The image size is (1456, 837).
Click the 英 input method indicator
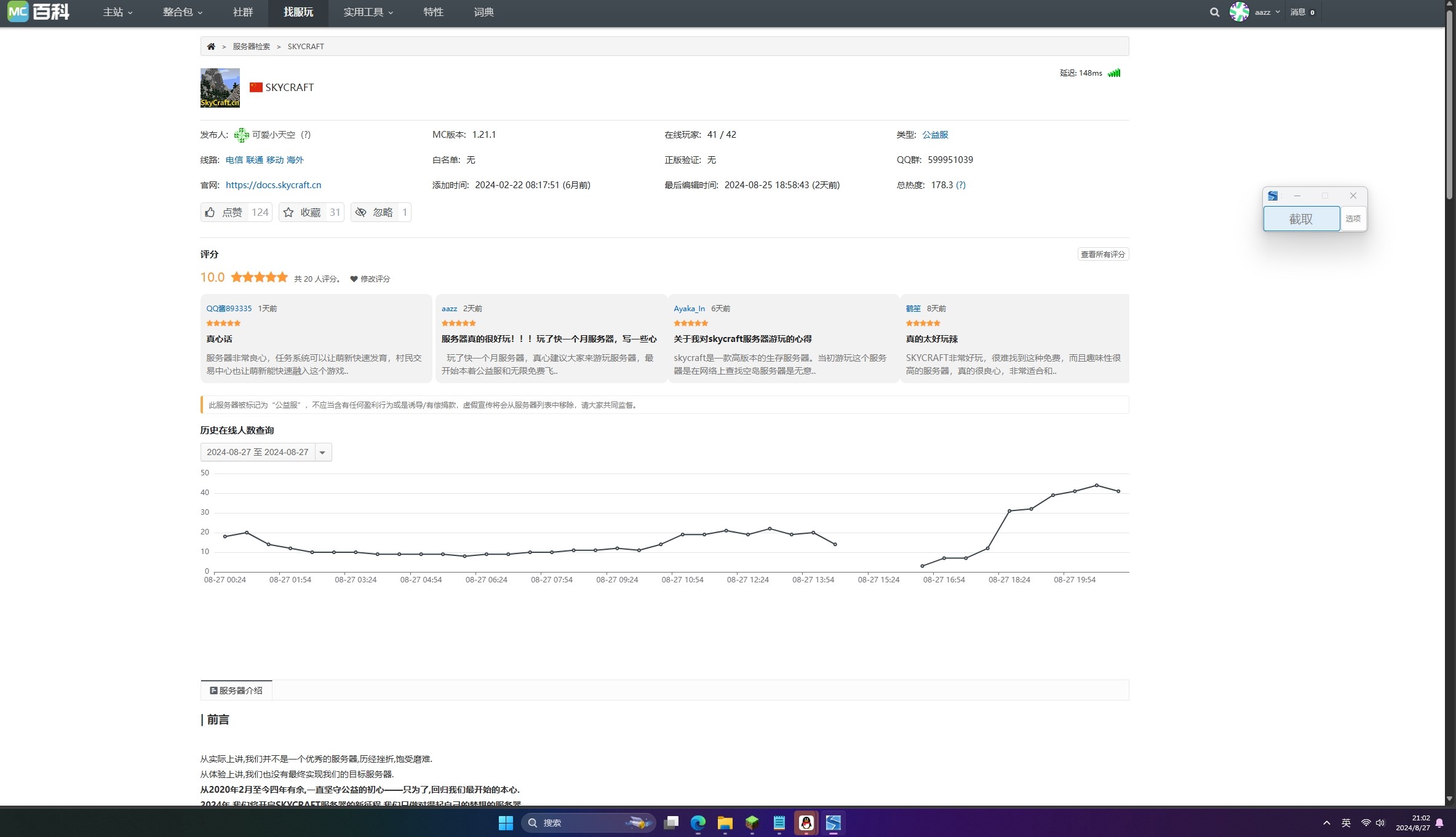coord(1346,823)
